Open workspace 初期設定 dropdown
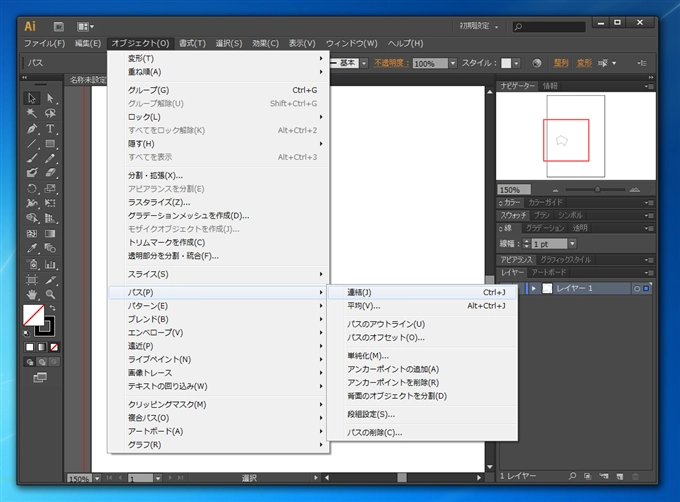 point(479,26)
